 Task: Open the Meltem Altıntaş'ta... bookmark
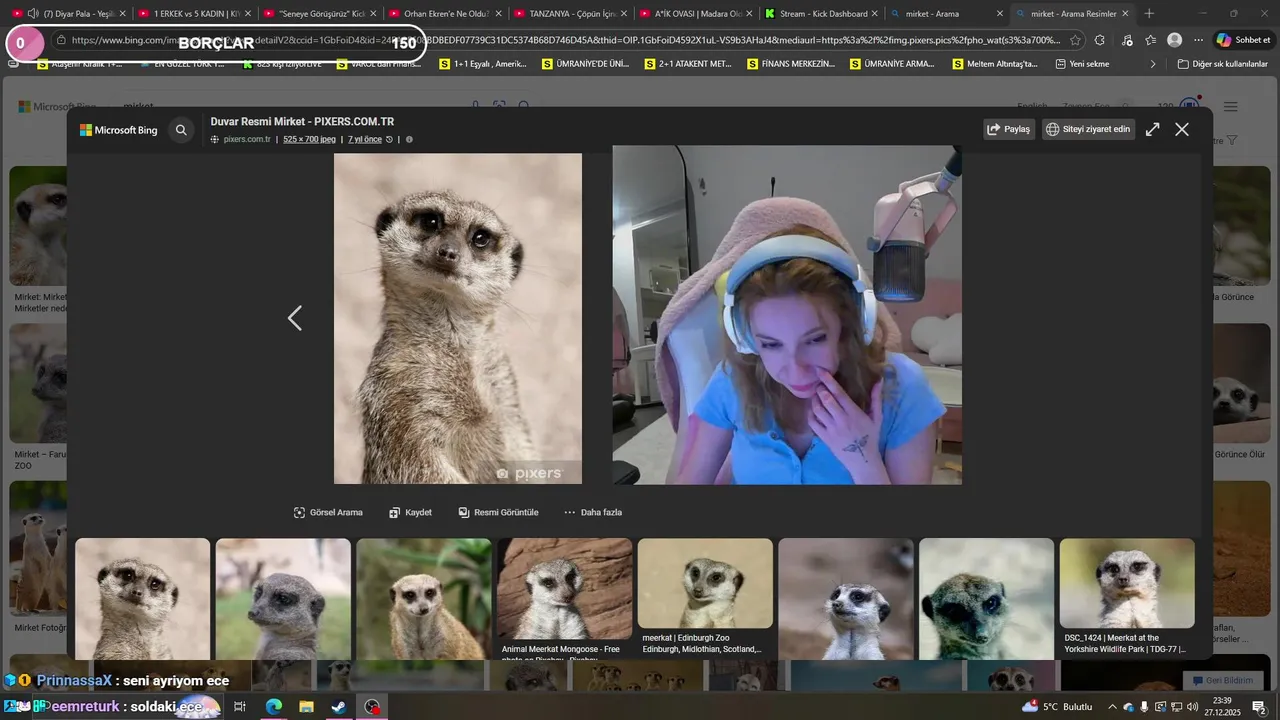[x=995, y=64]
